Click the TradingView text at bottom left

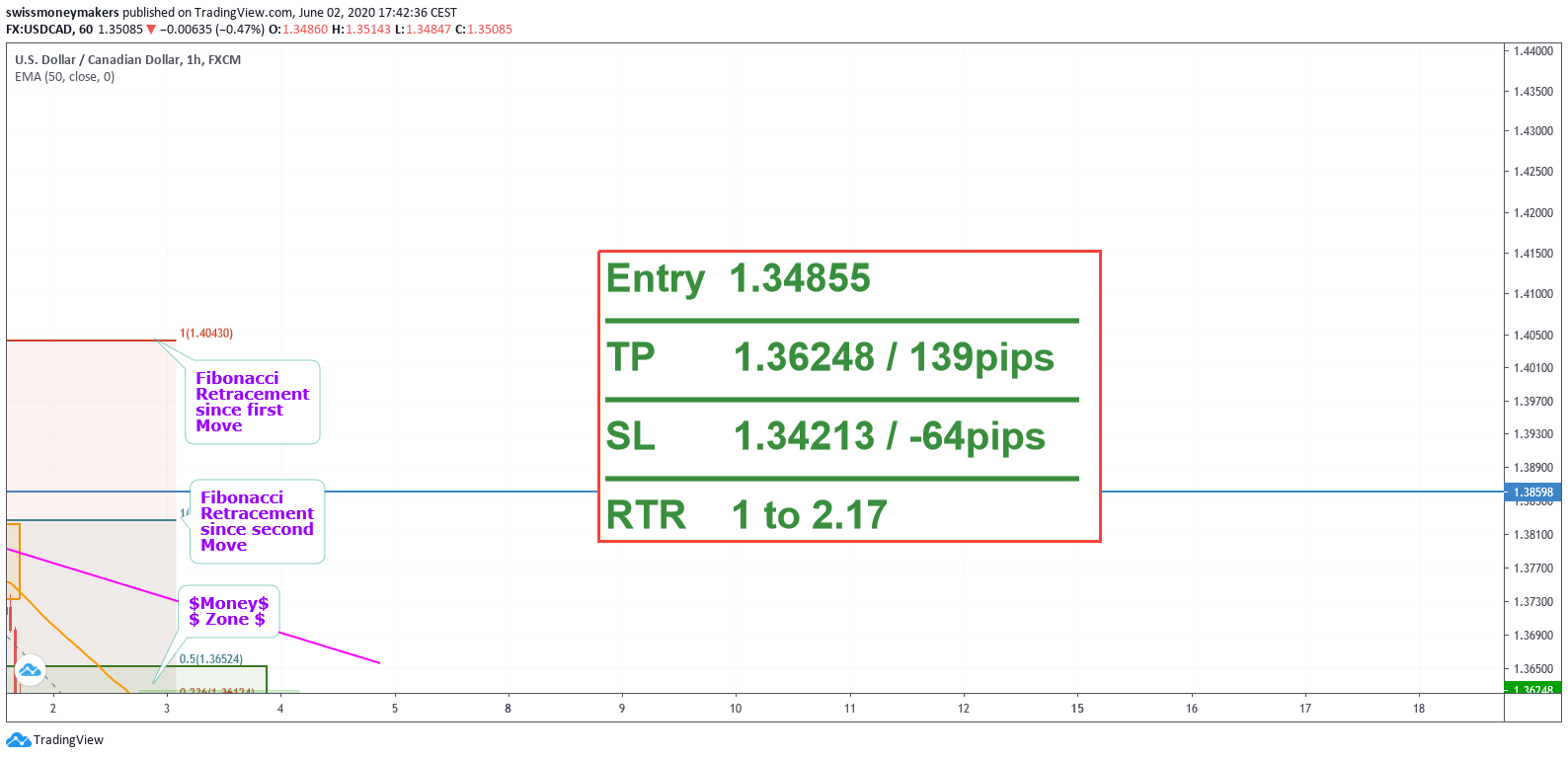(68, 740)
